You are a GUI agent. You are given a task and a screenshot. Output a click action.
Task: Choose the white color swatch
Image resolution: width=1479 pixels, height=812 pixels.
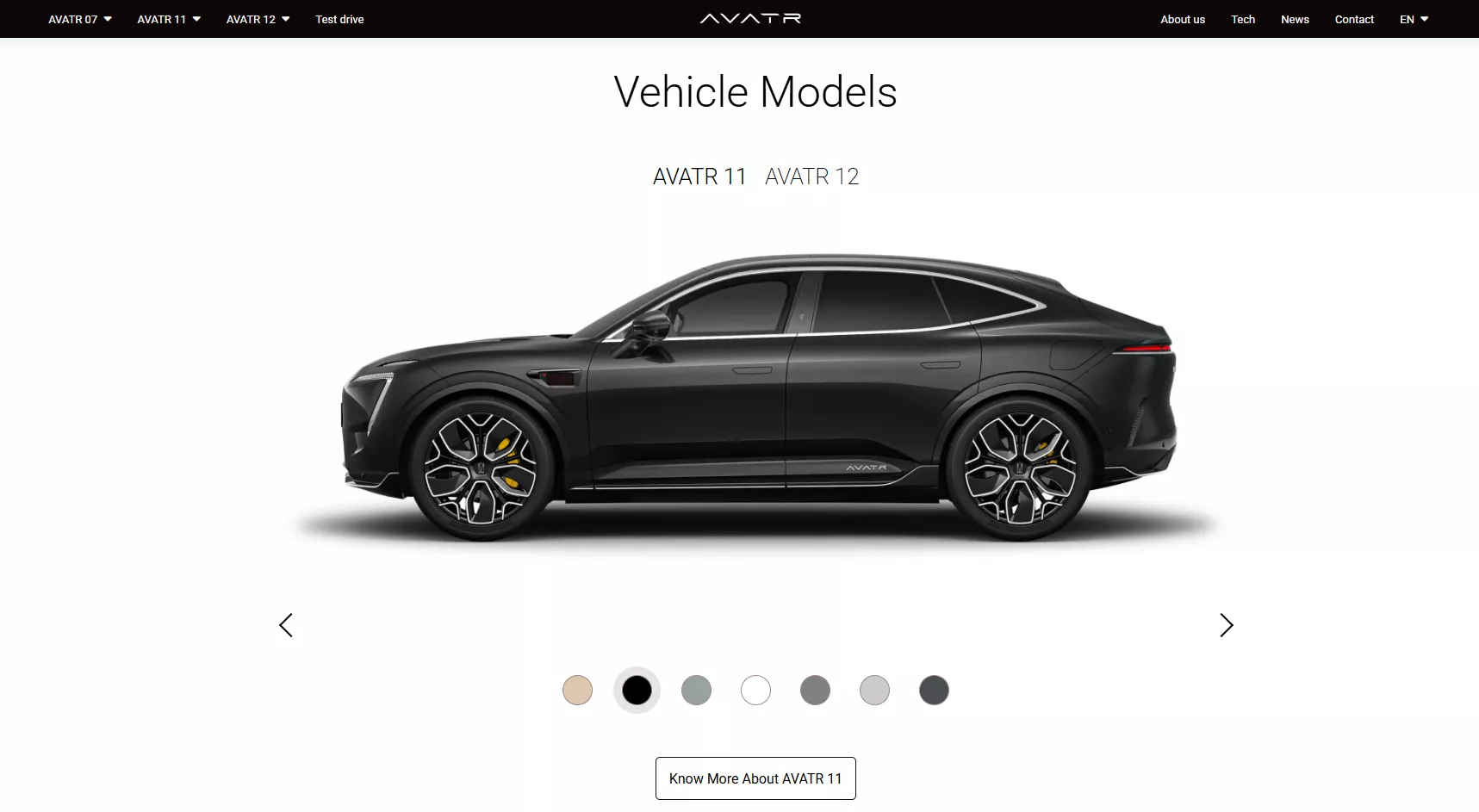[x=755, y=690]
